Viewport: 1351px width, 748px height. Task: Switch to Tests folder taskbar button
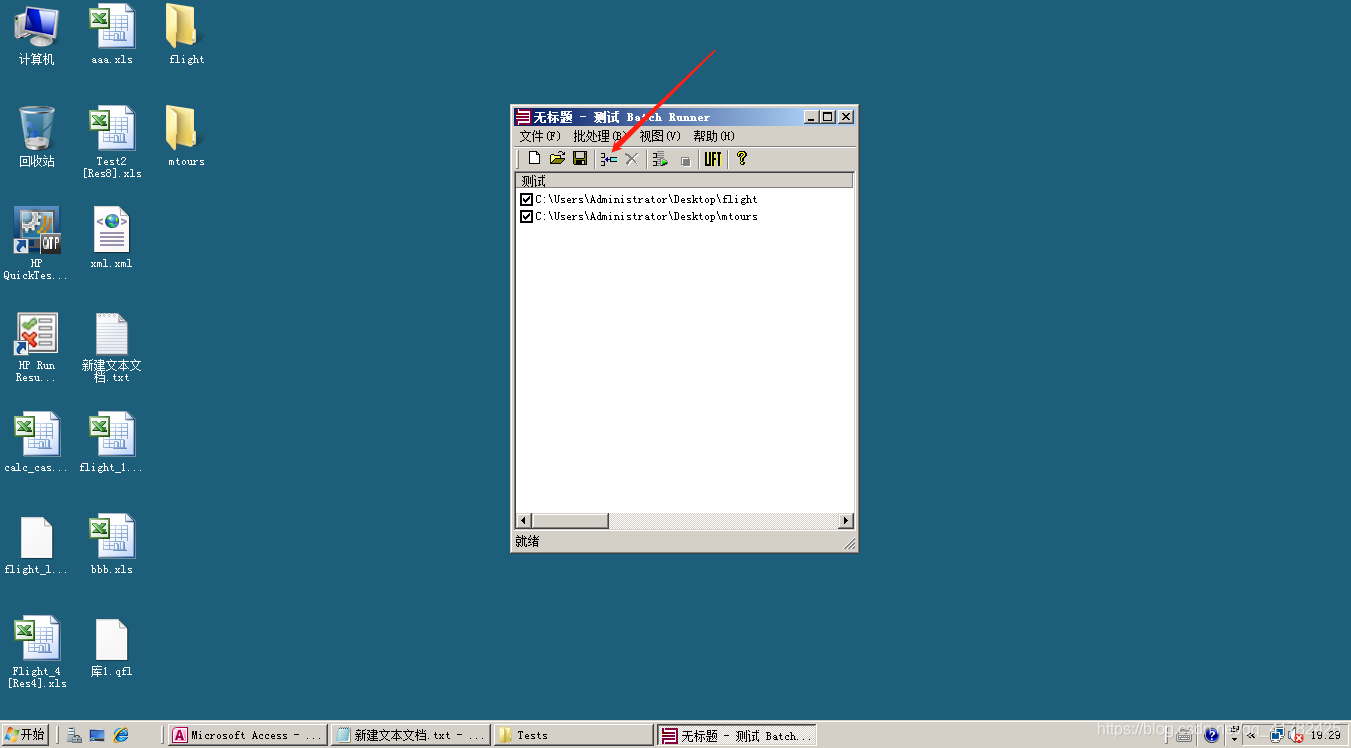click(574, 735)
